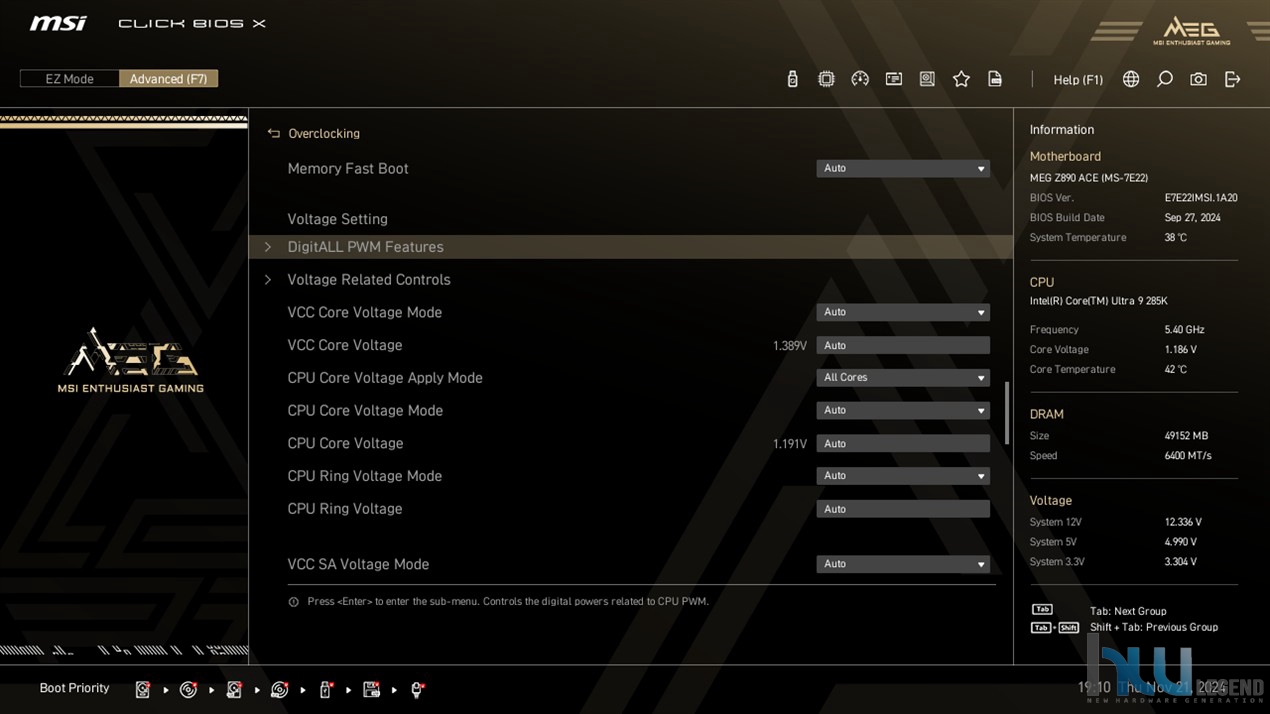Select first optical disc boot priority icon
Image resolution: width=1270 pixels, height=714 pixels.
(188, 689)
